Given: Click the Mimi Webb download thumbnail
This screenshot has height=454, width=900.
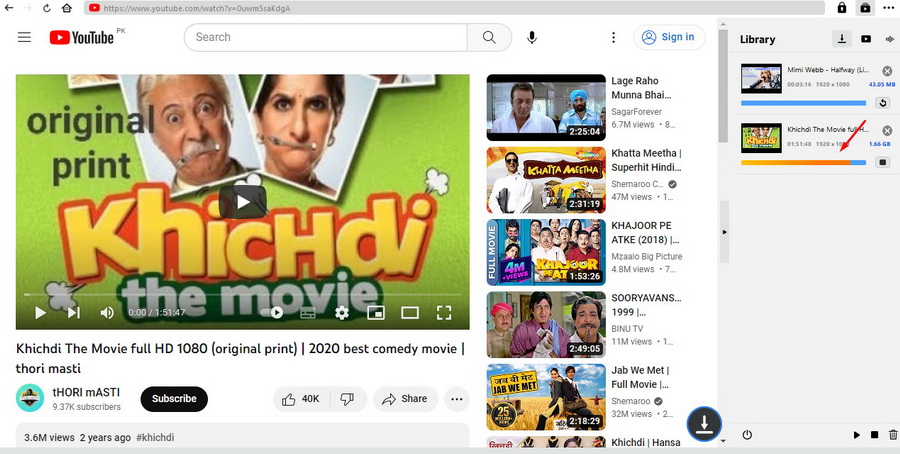Looking at the screenshot, I should coord(761,78).
